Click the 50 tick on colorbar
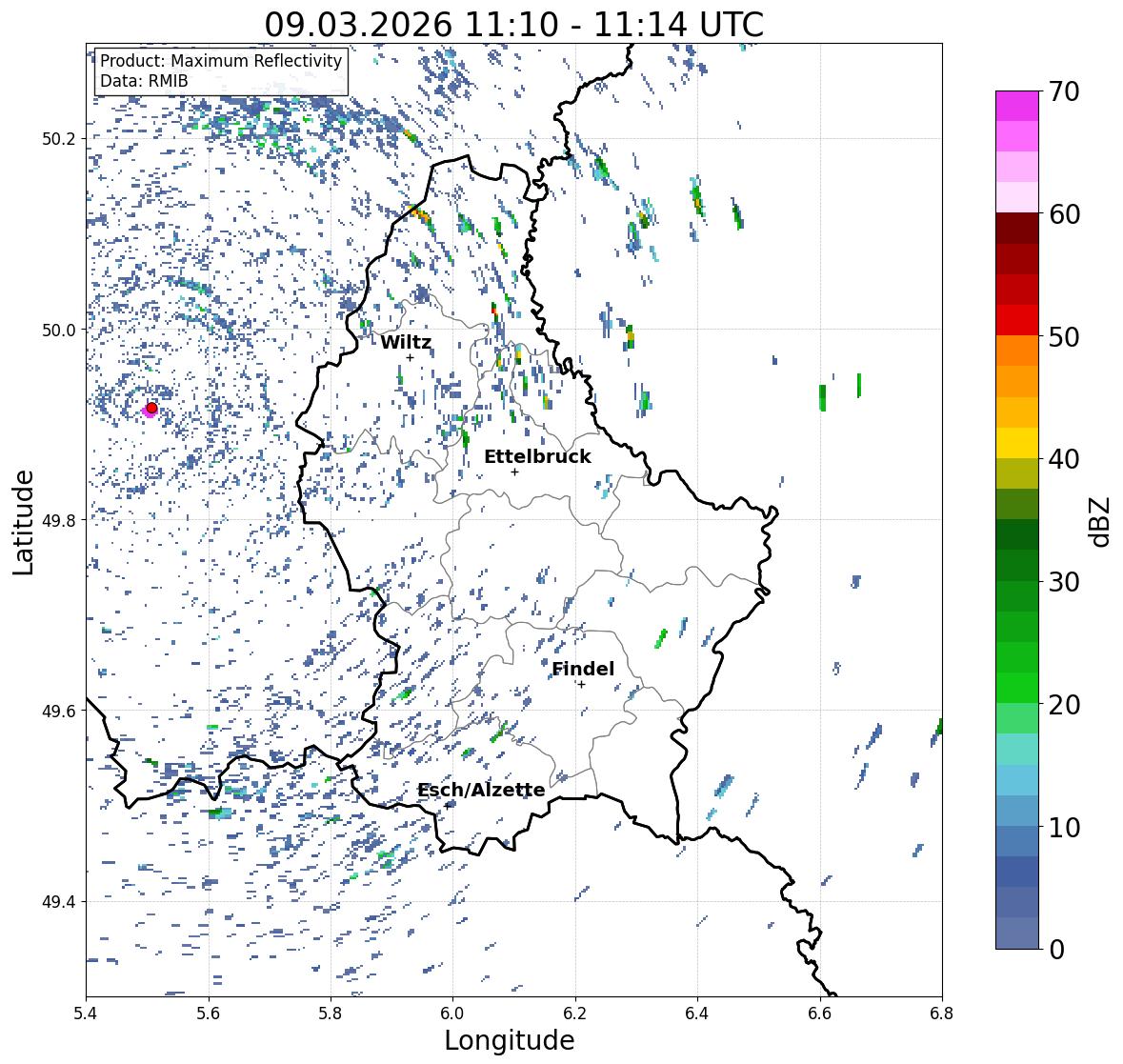This screenshot has width=1123, height=1064. [x=1063, y=336]
